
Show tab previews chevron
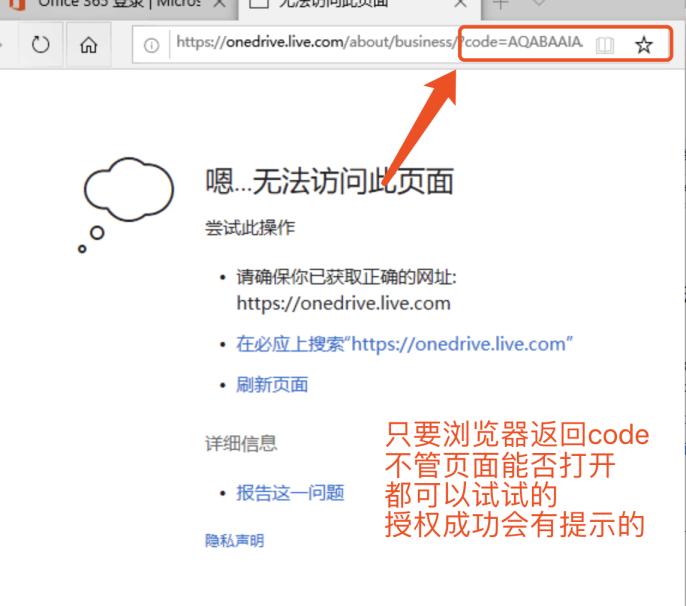[x=539, y=4]
